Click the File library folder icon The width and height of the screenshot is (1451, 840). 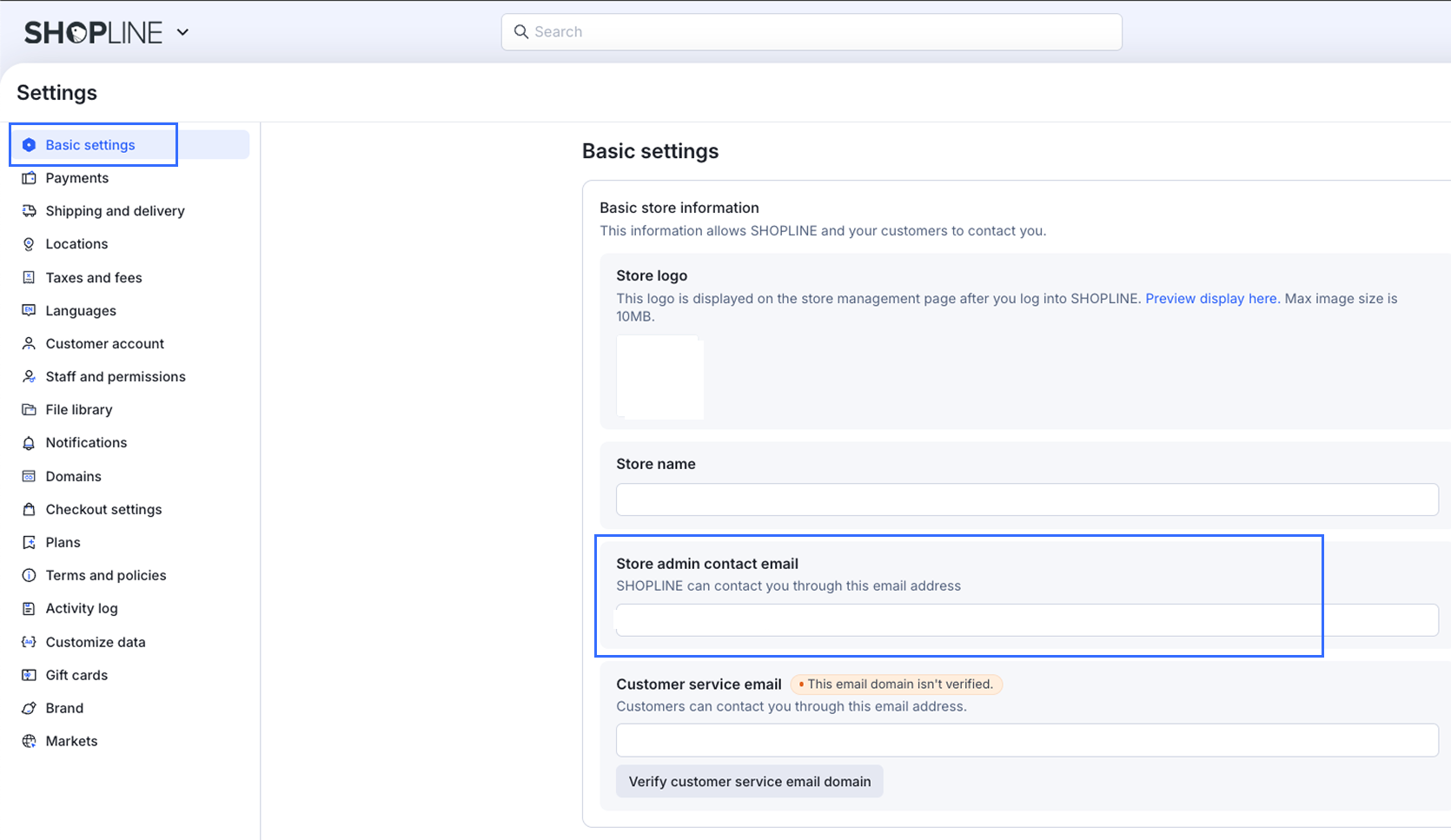click(29, 410)
